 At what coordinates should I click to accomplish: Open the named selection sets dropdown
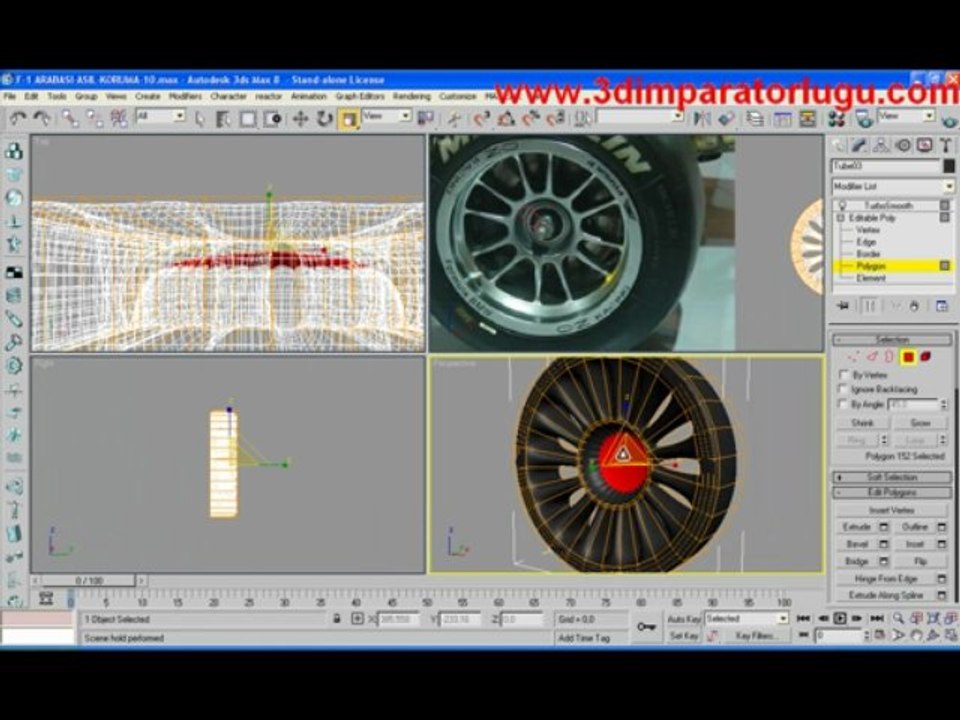coord(640,116)
